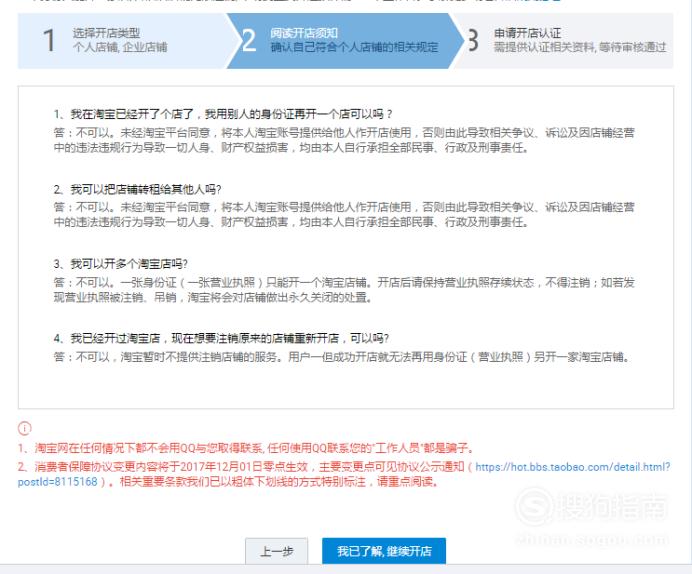Click question '我可以开多个淘宝店吗?'
This screenshot has height=574, width=692.
tap(120, 264)
